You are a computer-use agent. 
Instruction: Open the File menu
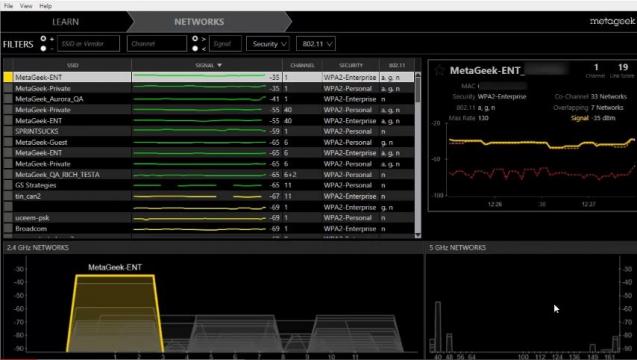pos(8,6)
